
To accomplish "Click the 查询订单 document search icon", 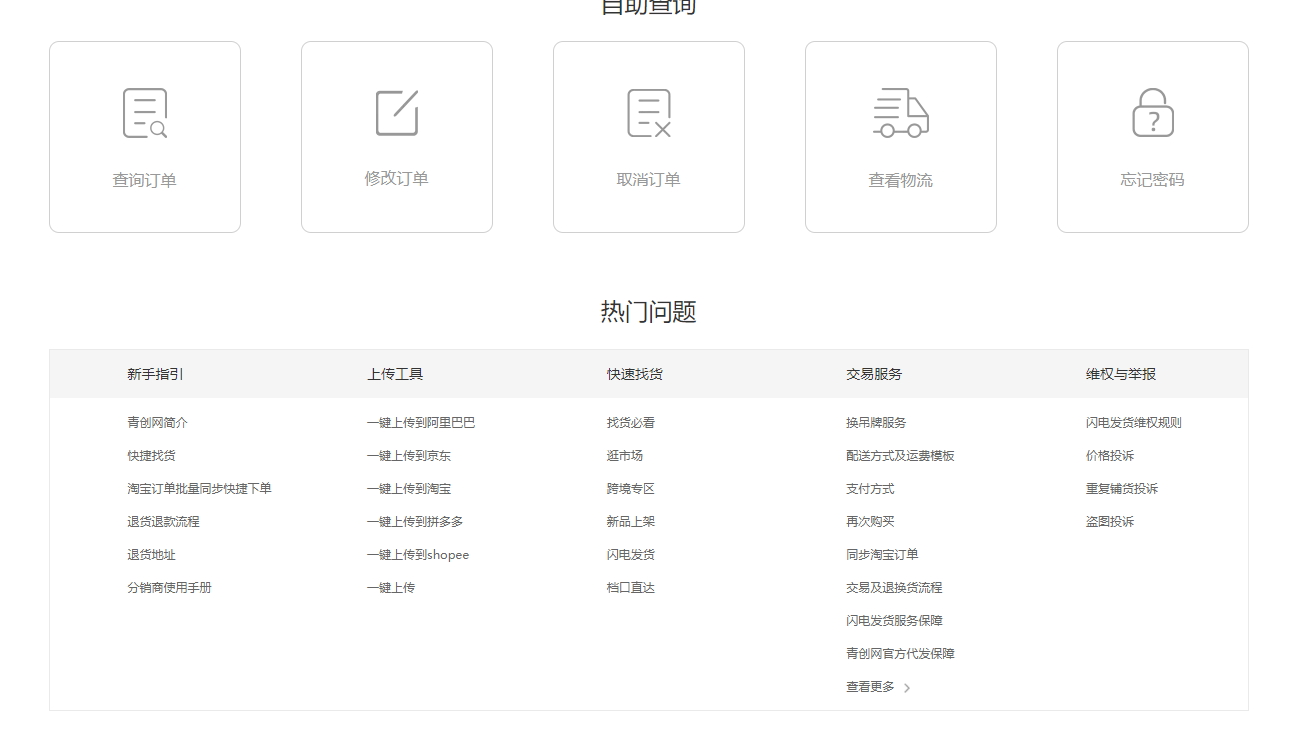I will pos(145,113).
